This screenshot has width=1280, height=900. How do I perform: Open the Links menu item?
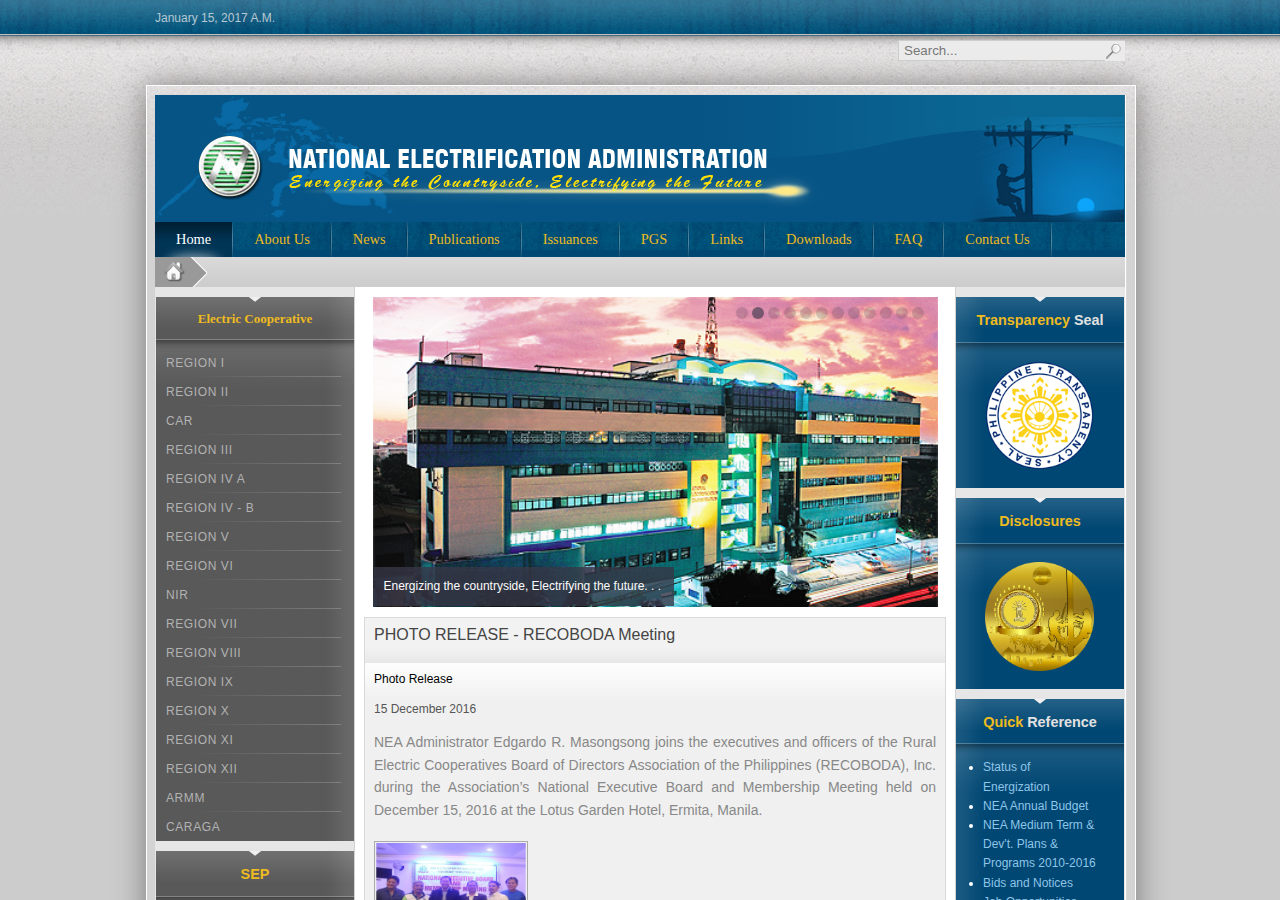click(x=727, y=240)
